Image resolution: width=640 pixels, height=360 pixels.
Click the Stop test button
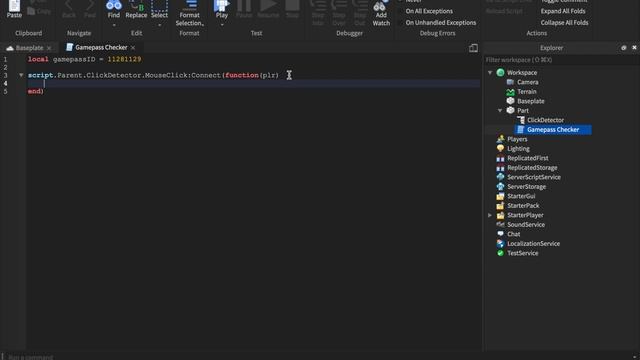pos(292,6)
